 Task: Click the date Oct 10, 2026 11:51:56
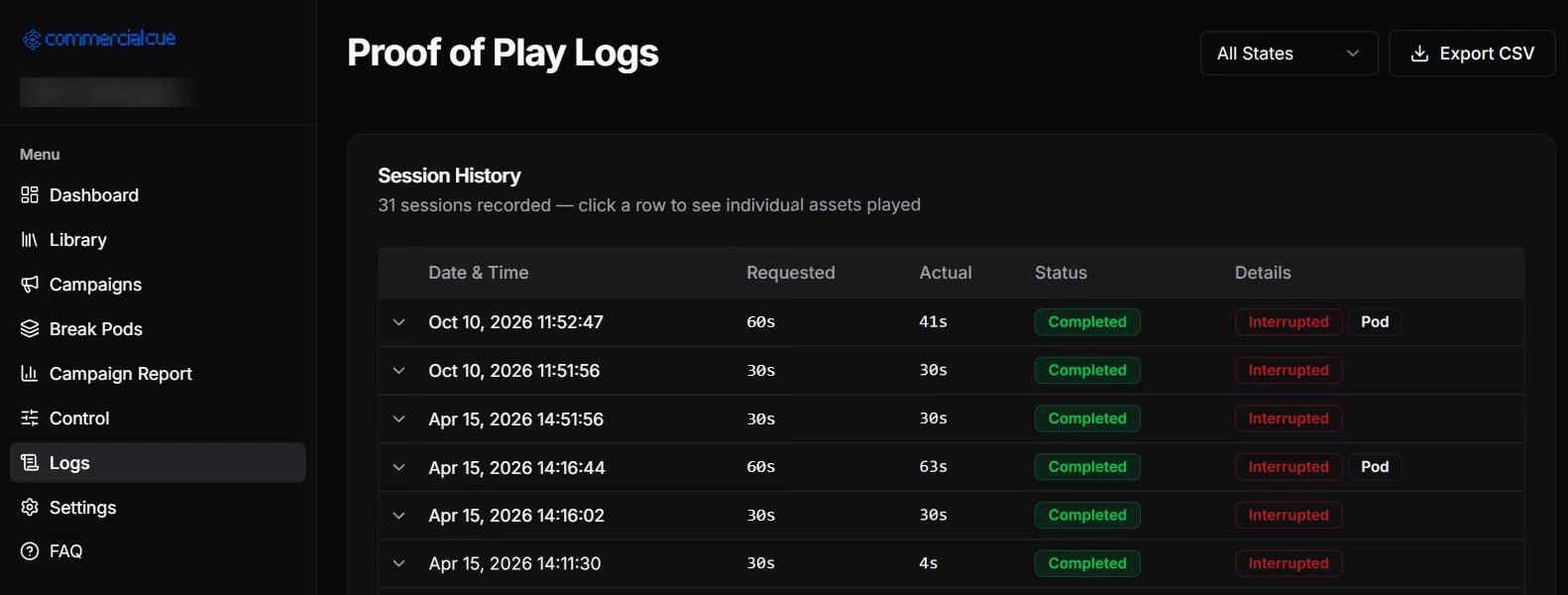pyautogui.click(x=514, y=371)
